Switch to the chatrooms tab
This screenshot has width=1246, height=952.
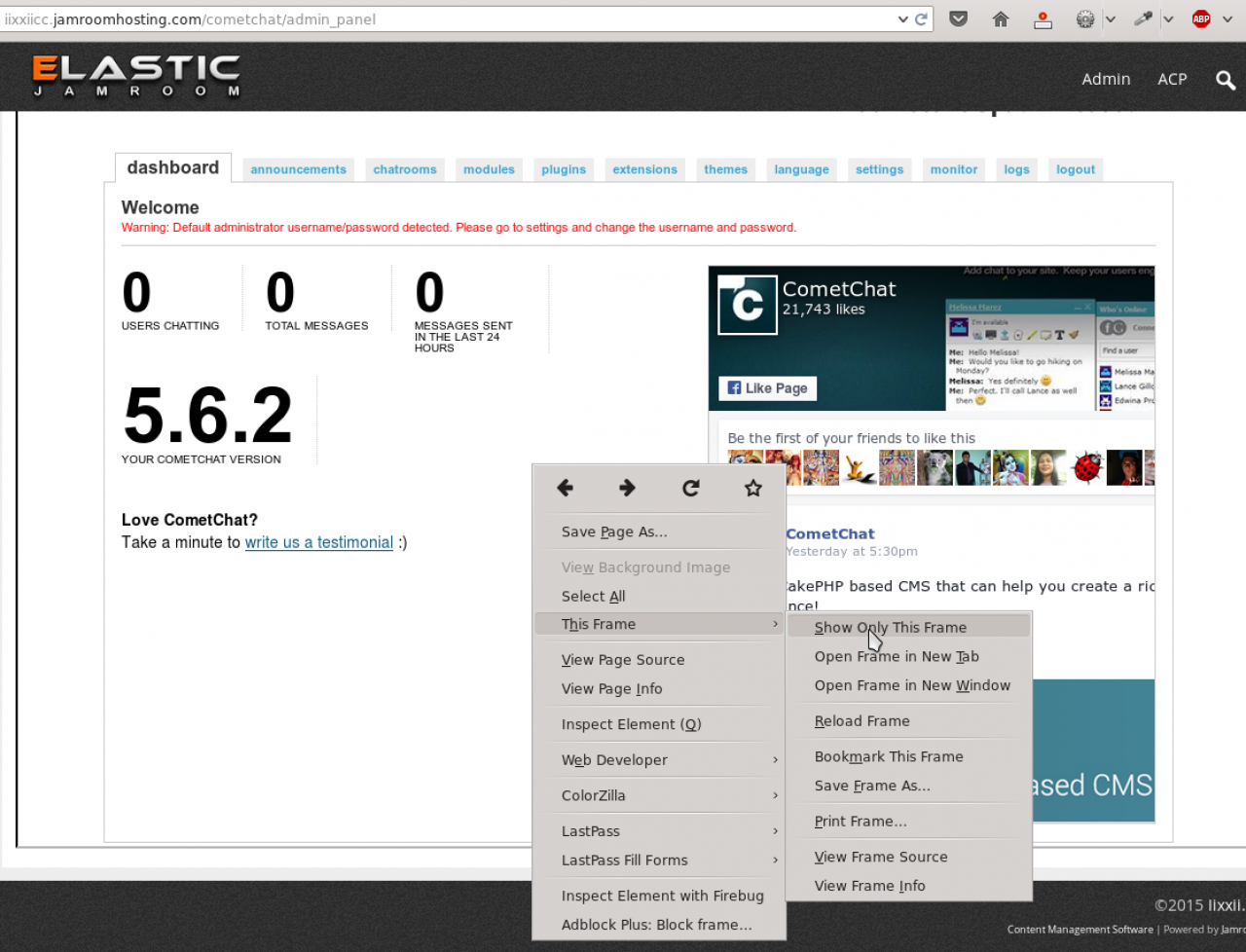[x=405, y=169]
